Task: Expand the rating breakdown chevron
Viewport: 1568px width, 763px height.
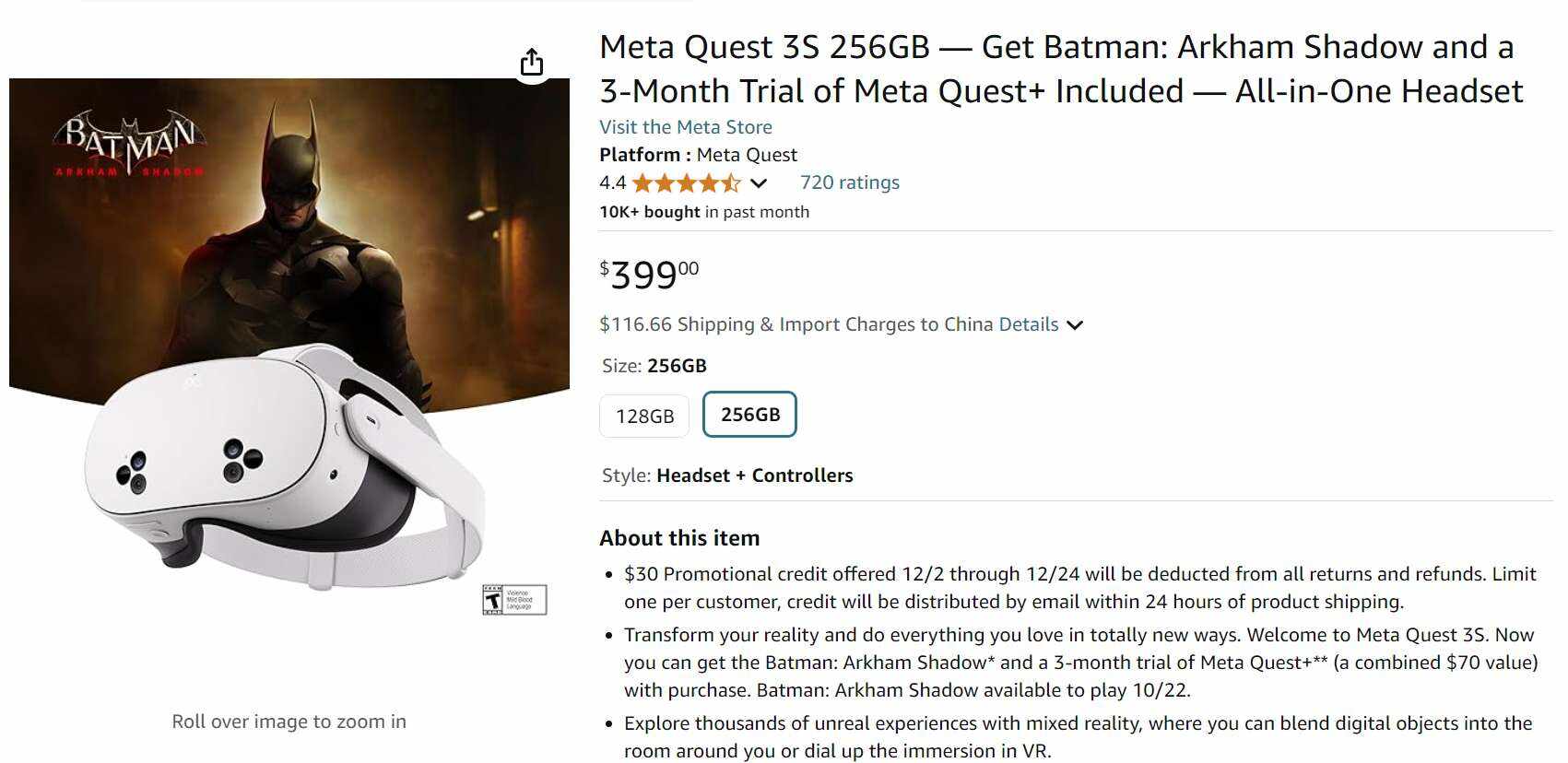Action: (759, 183)
